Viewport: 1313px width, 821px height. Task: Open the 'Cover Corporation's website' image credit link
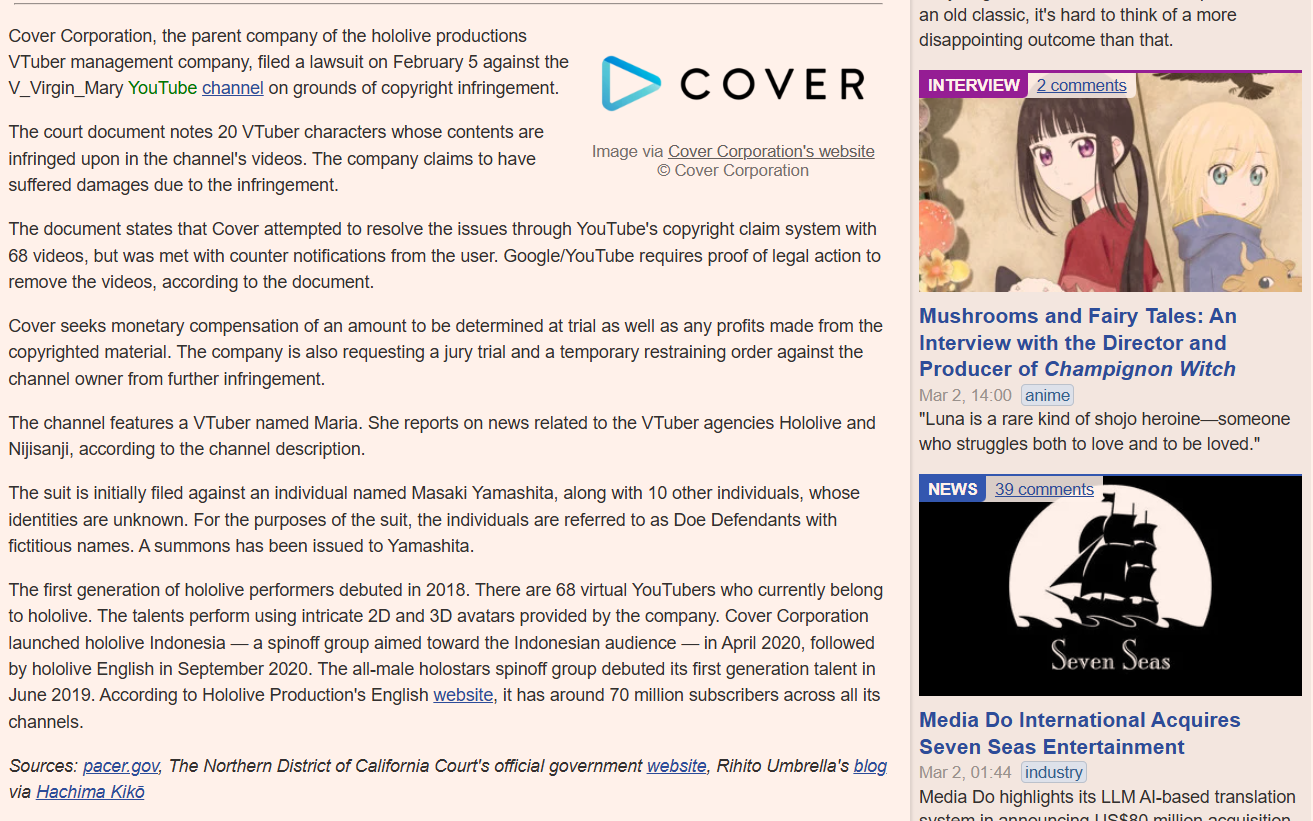[x=771, y=151]
